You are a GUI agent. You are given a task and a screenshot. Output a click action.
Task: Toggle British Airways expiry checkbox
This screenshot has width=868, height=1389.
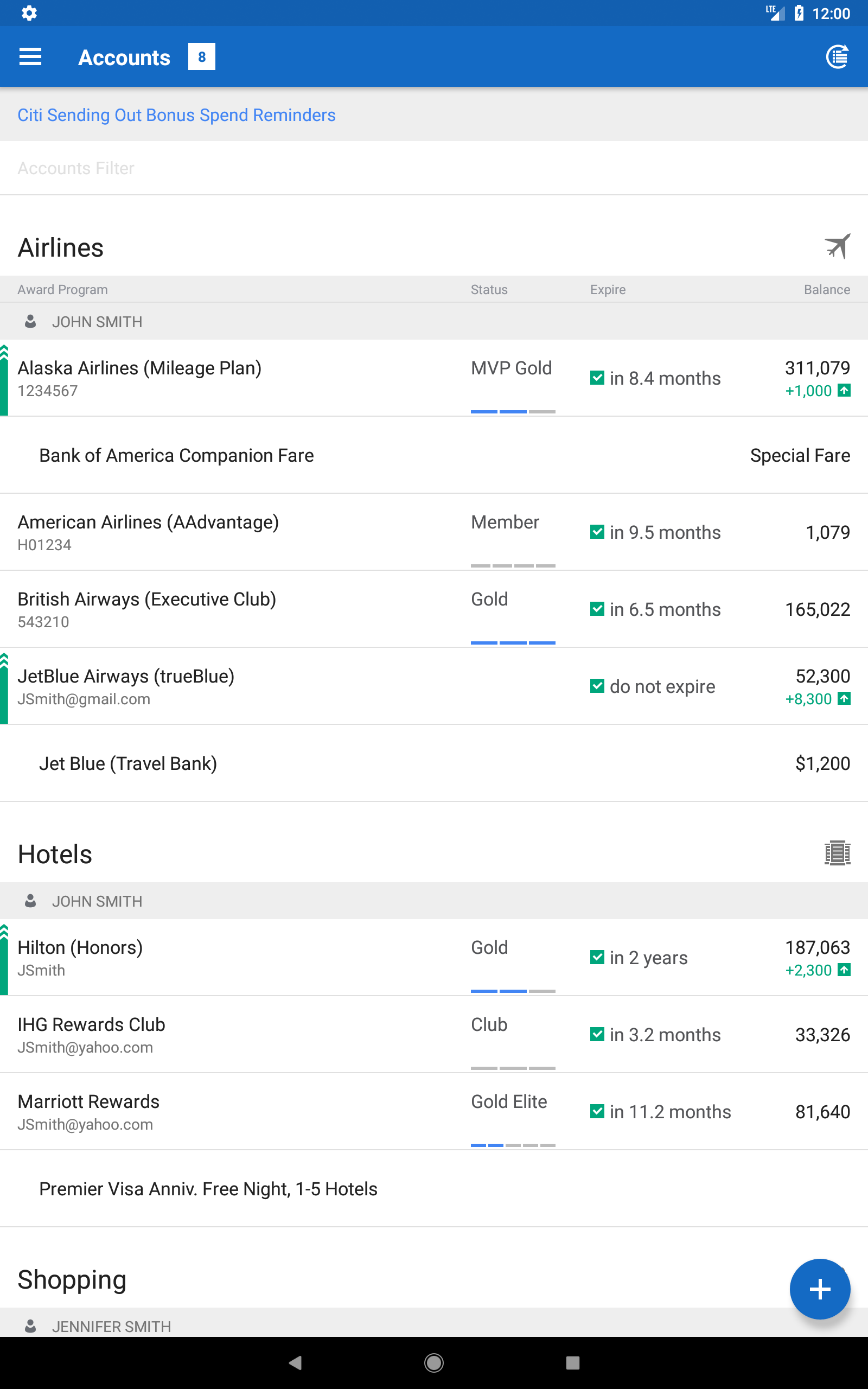tap(597, 609)
